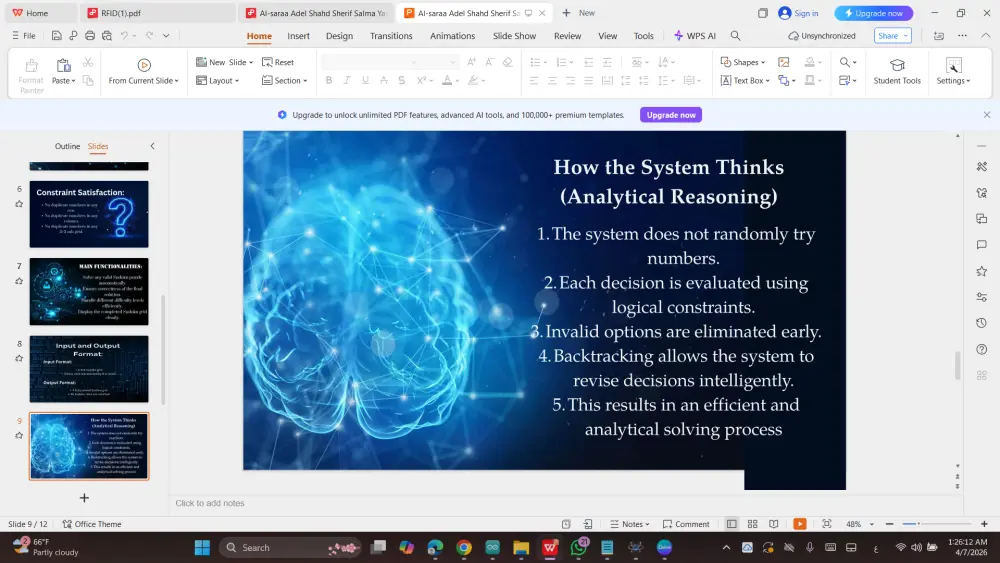Viewport: 1000px width, 563px height.
Task: Click the help question mark in sidebar
Action: [982, 349]
